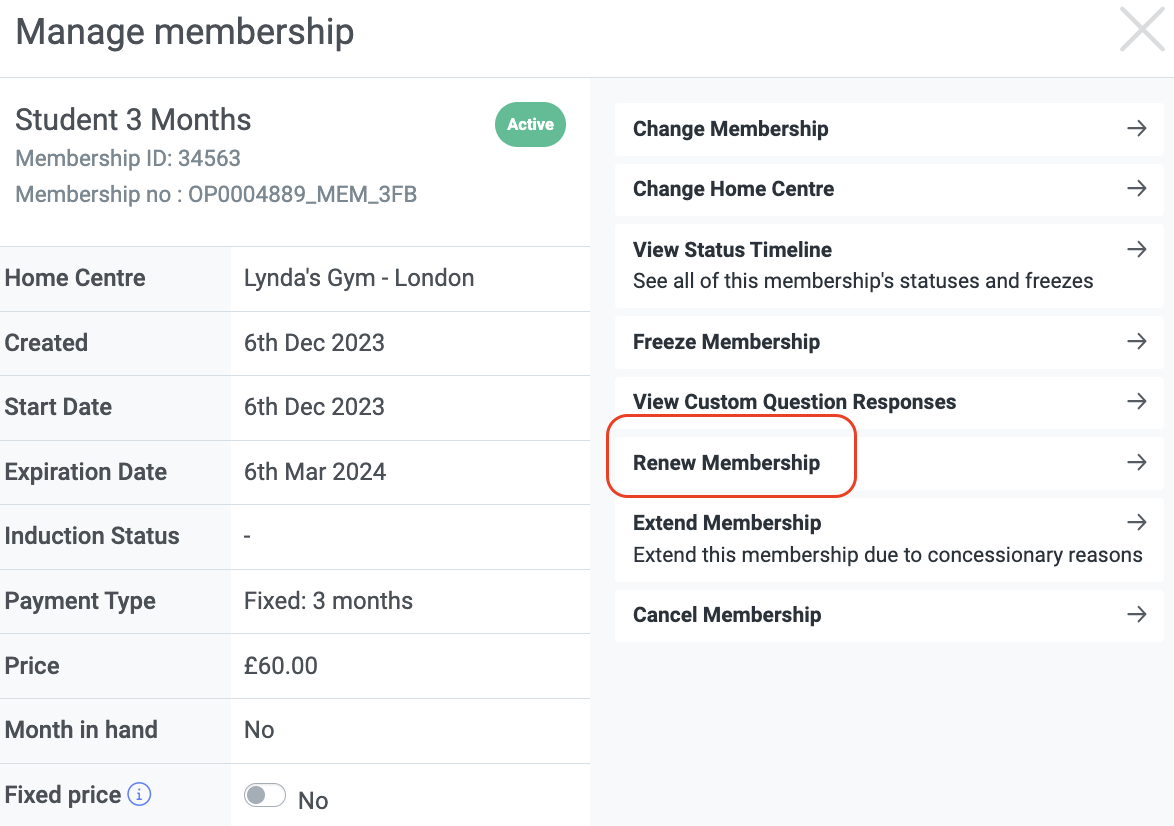
Task: Click the arrow icon next to Change Home Centre
Action: coord(1137,188)
